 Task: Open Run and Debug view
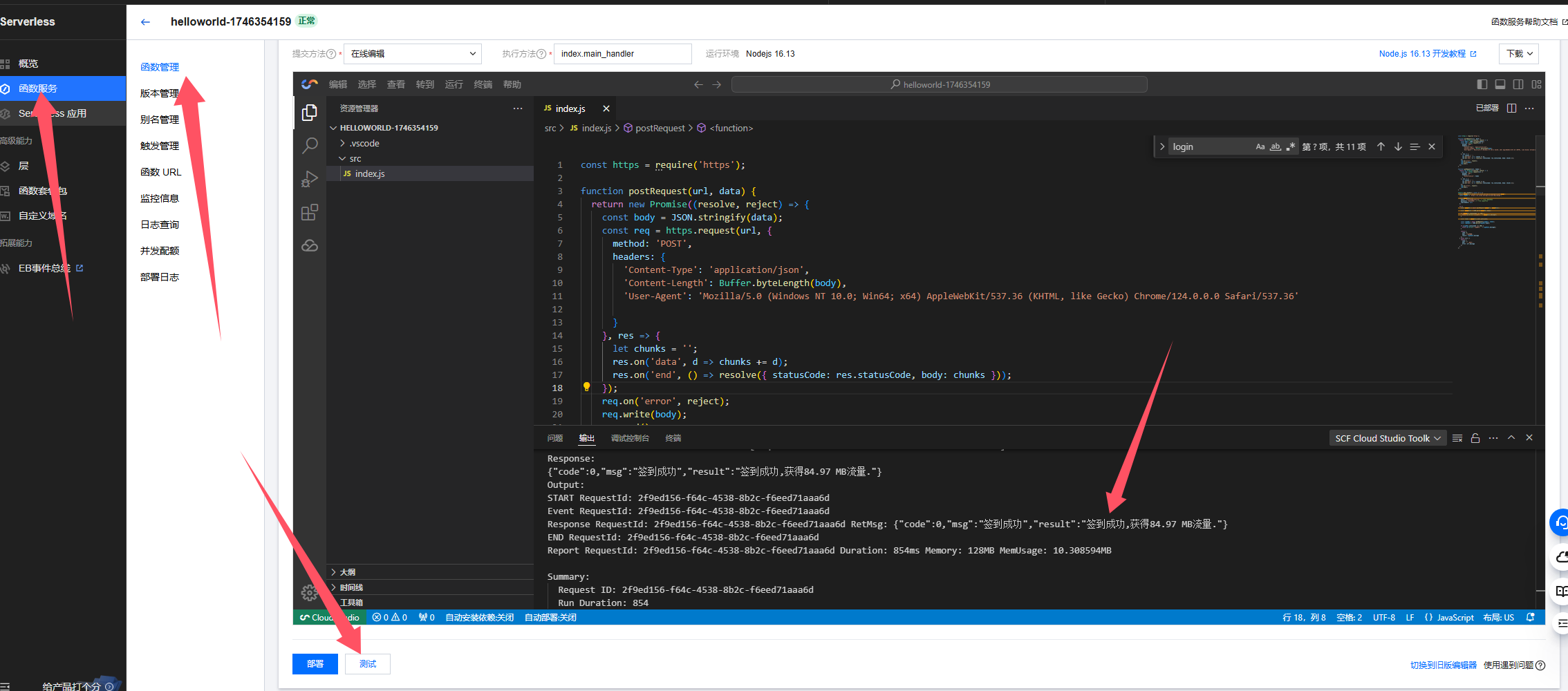pos(310,179)
